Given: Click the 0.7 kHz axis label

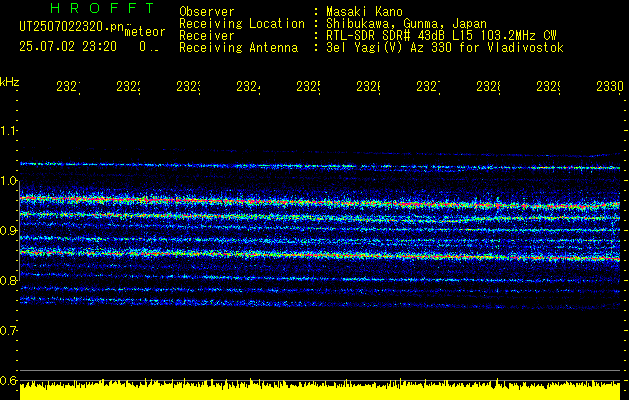Looking at the screenshot, I should [x=8, y=331].
